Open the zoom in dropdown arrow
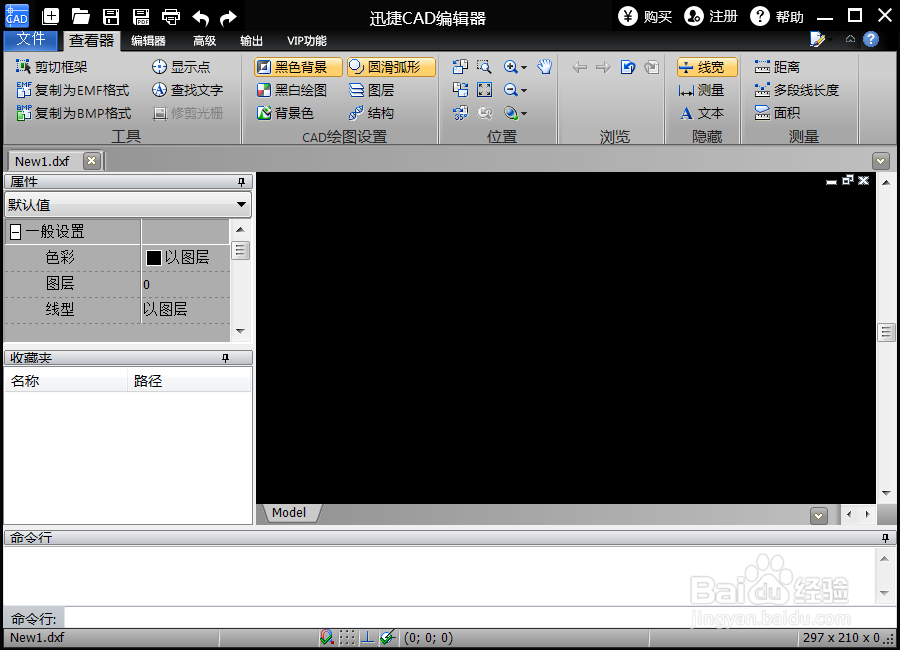The image size is (900, 650). [x=523, y=68]
